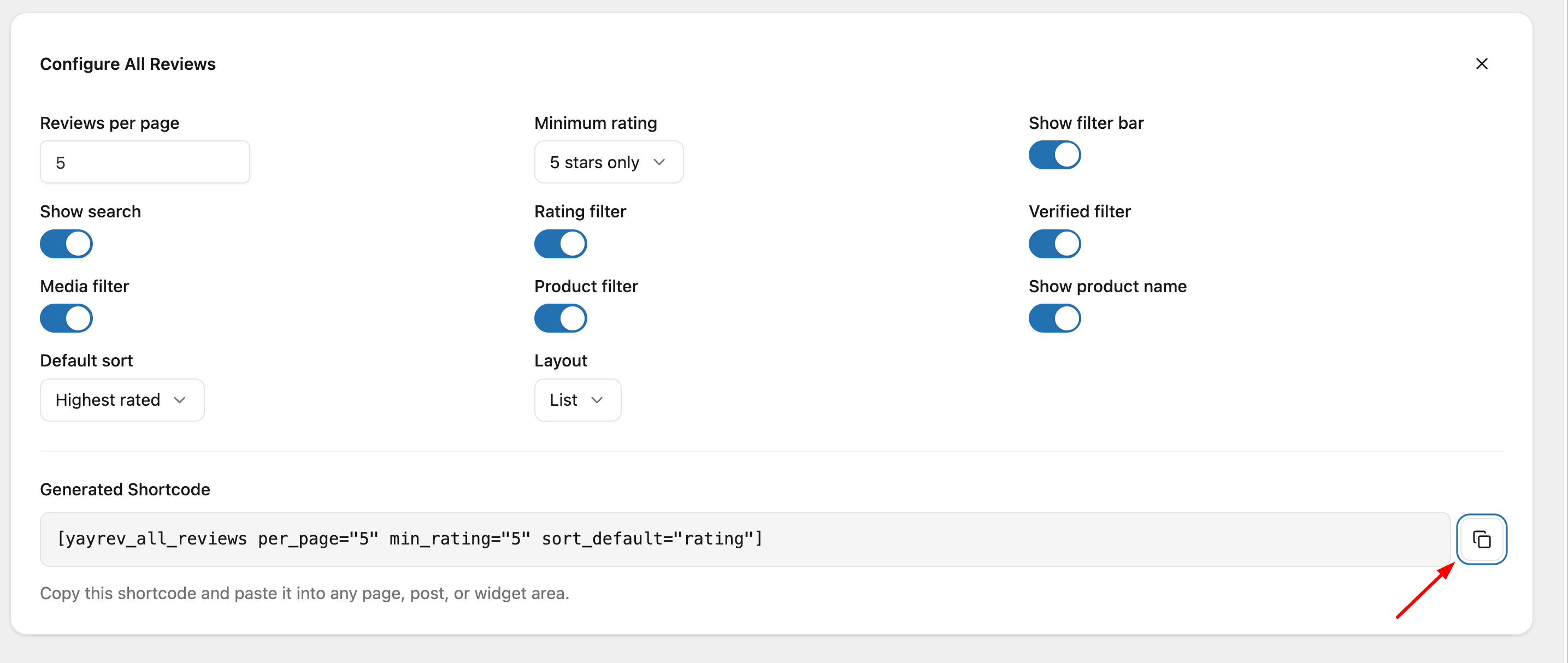Image resolution: width=1568 pixels, height=663 pixels.
Task: Click the Generated Shortcode heading
Action: tap(125, 490)
